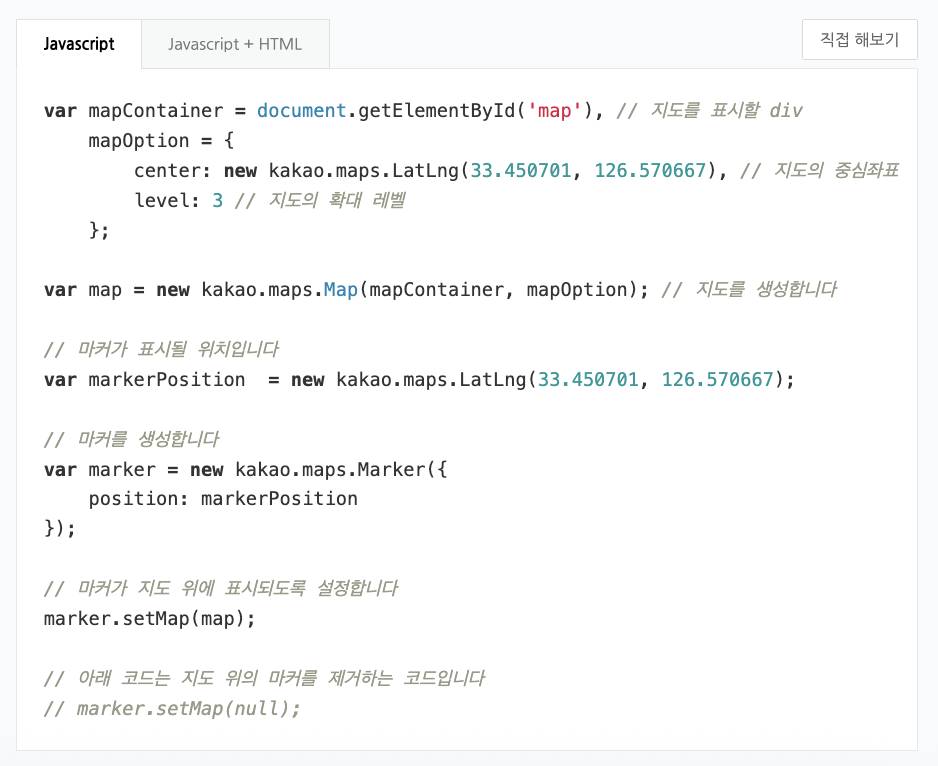Click the closing }); of Marker call
This screenshot has height=766, width=938.
coord(60,529)
